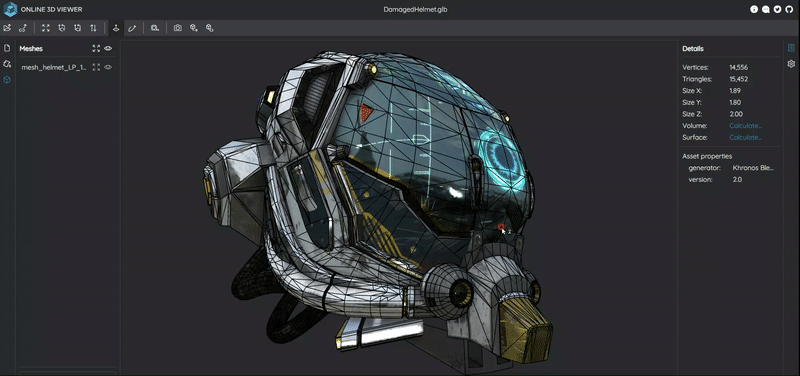Screen dimensions: 800x376
Task: Create a snapshot with camera icon
Action: click(x=178, y=28)
